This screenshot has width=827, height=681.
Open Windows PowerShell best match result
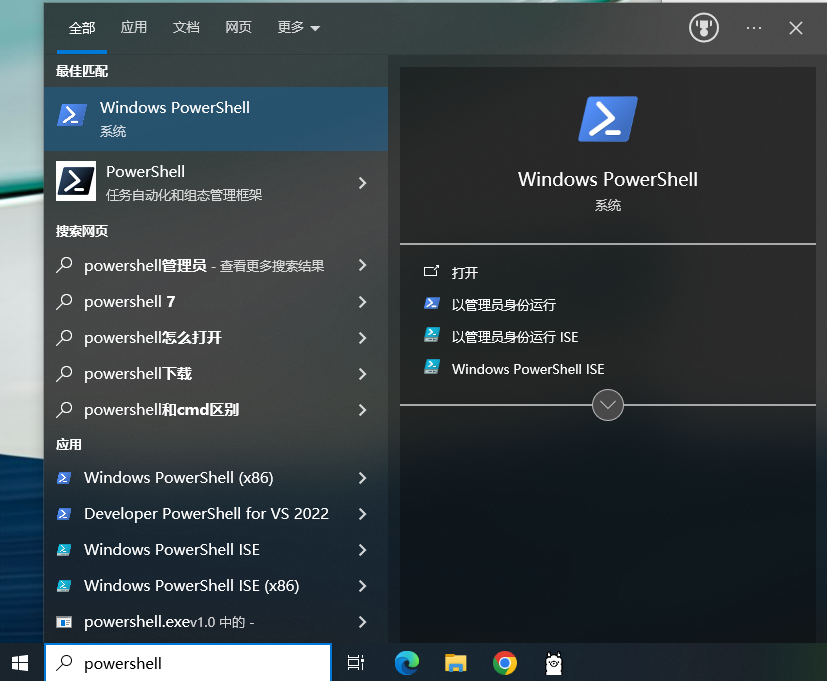click(216, 119)
